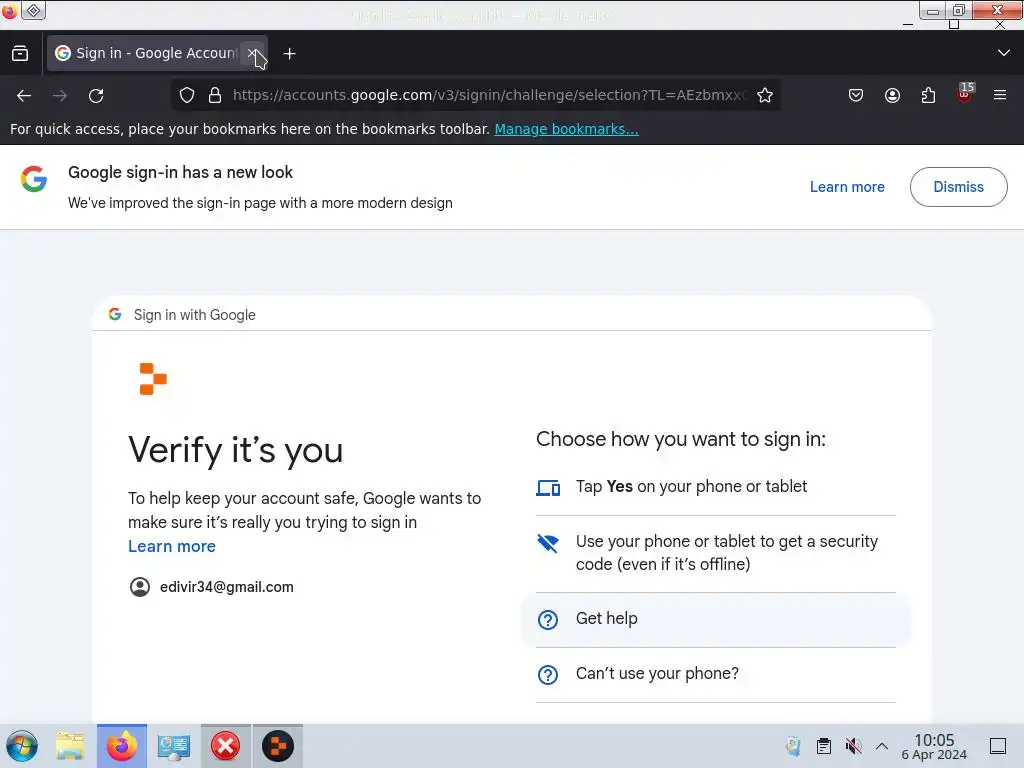The width and height of the screenshot is (1024, 768).
Task: Open the window menu diamond icon in title bar
Action: coord(33,10)
